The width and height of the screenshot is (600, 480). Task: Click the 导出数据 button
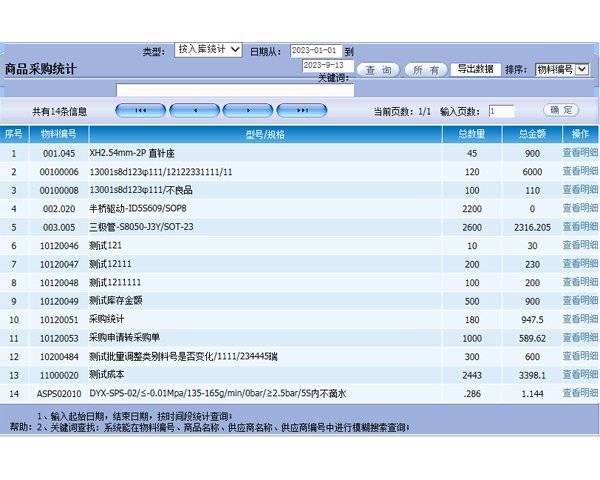(475, 69)
